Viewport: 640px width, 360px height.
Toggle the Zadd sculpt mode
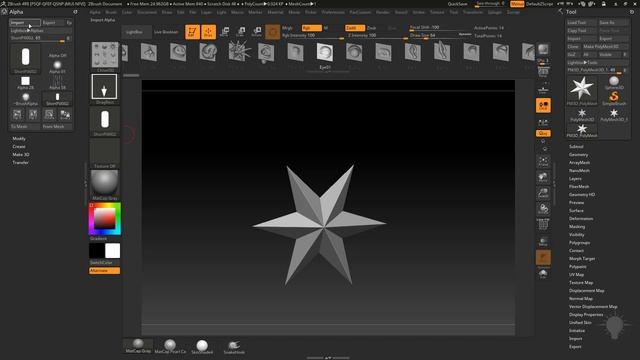point(355,28)
